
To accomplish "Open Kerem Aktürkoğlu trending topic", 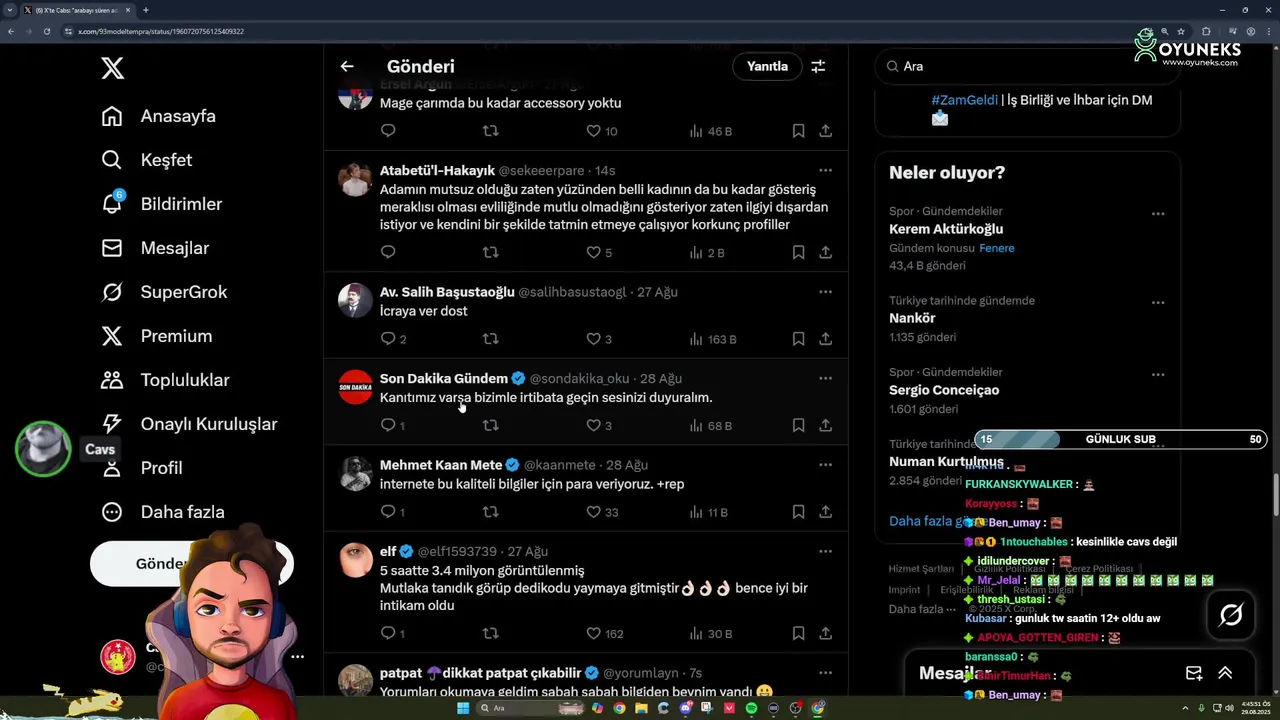I will (x=946, y=229).
